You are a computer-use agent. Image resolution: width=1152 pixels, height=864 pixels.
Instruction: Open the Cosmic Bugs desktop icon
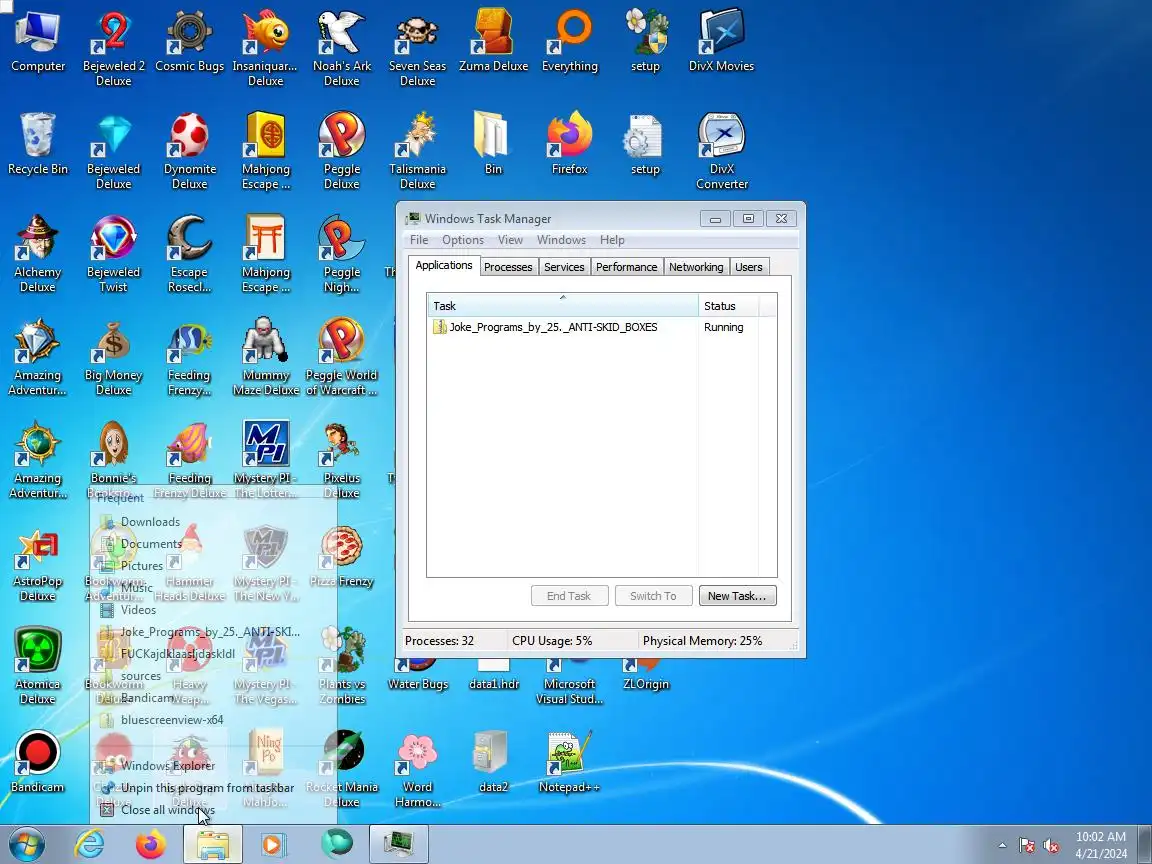pyautogui.click(x=190, y=40)
